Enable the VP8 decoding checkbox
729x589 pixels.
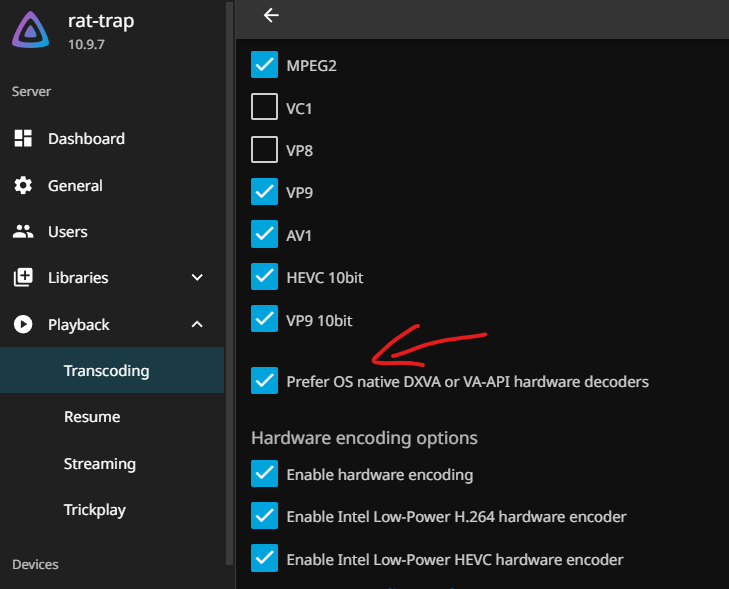point(264,150)
